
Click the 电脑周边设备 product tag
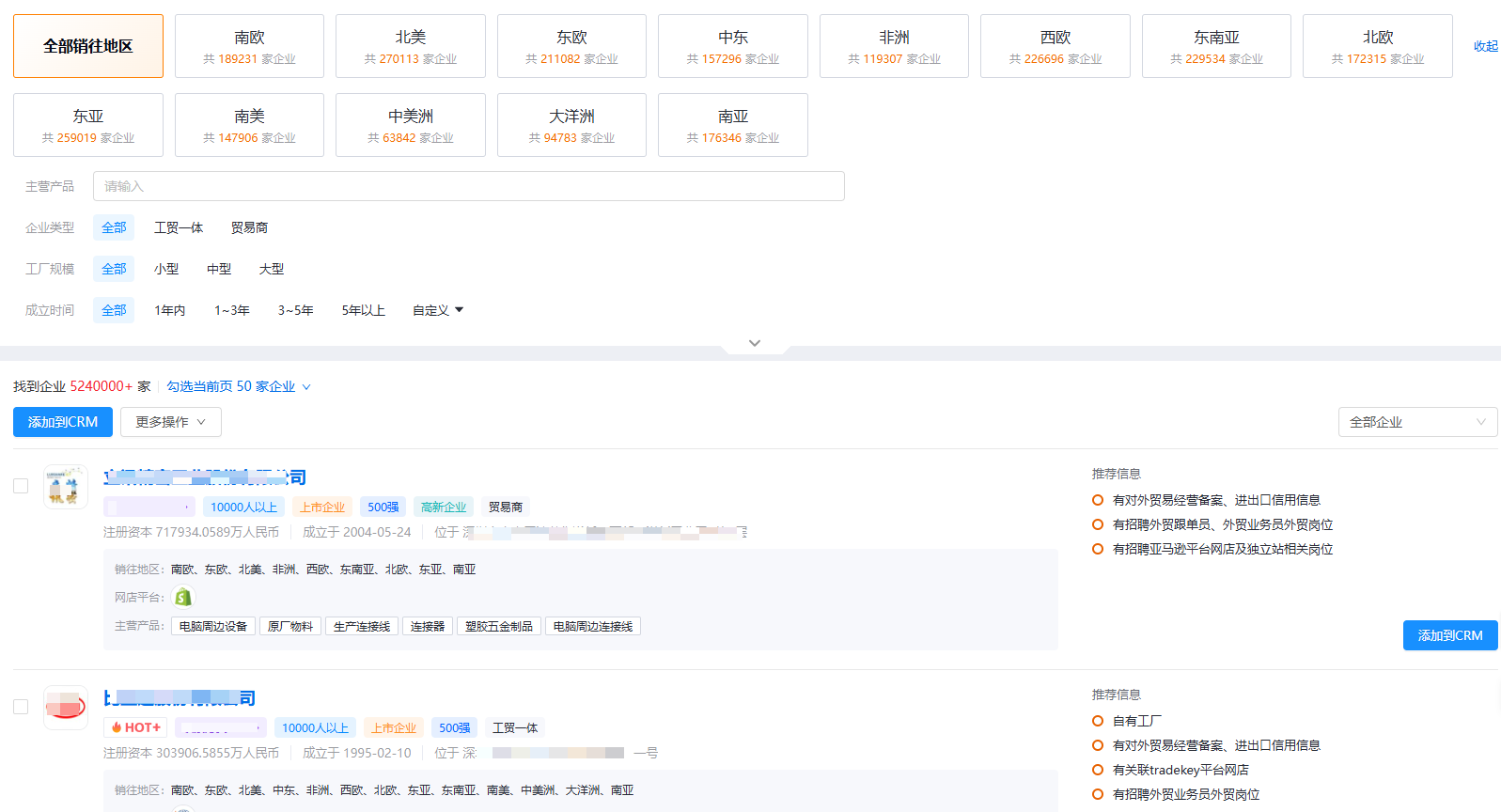tap(213, 627)
